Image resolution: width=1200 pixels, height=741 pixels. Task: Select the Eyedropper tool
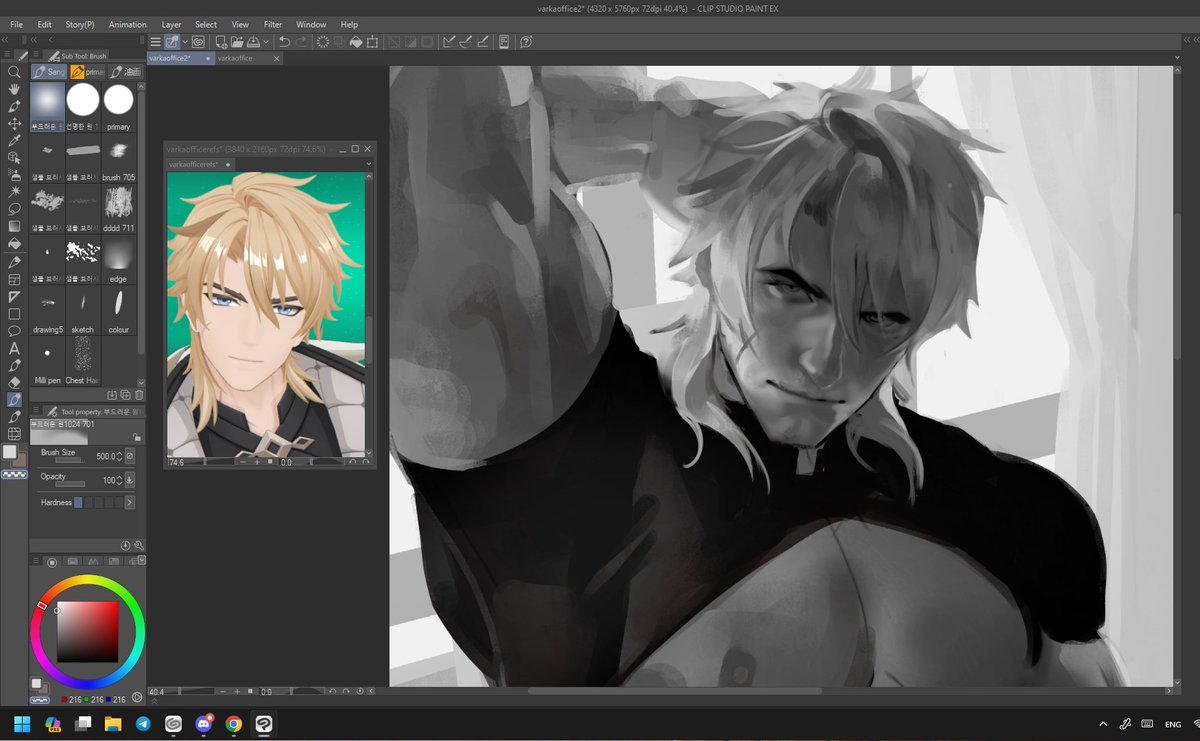tap(14, 140)
